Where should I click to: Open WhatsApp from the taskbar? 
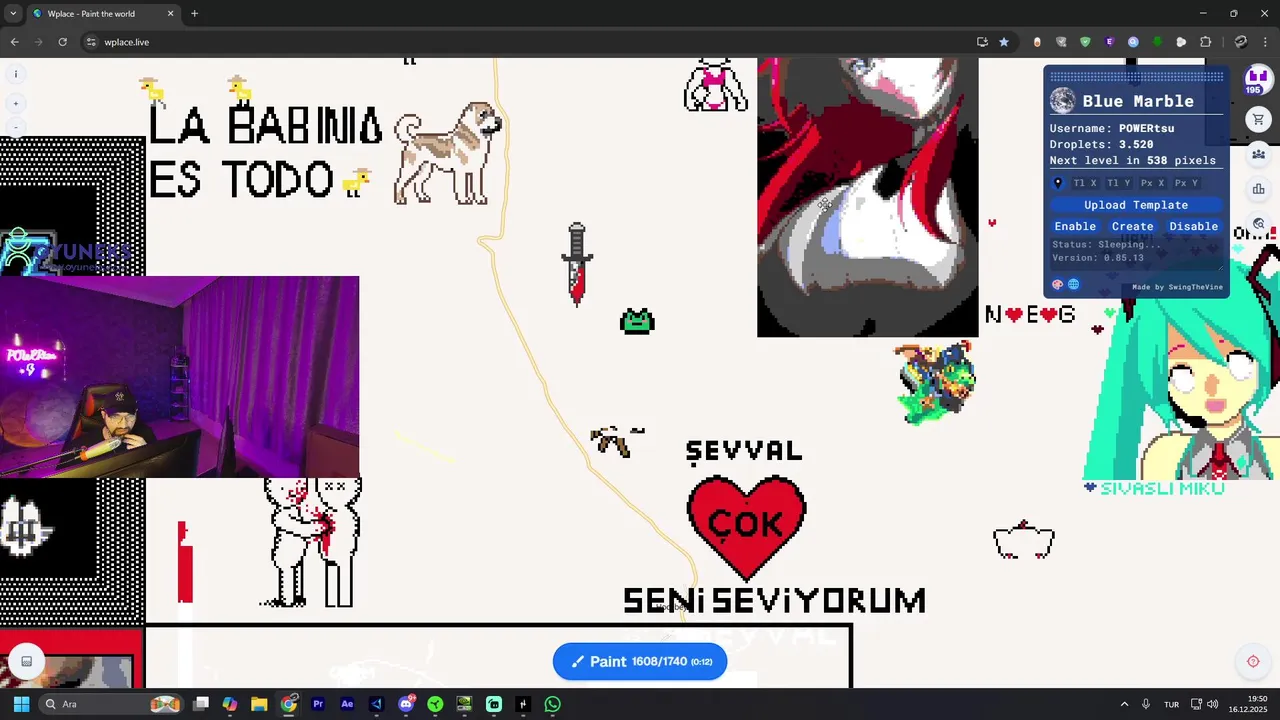553,704
